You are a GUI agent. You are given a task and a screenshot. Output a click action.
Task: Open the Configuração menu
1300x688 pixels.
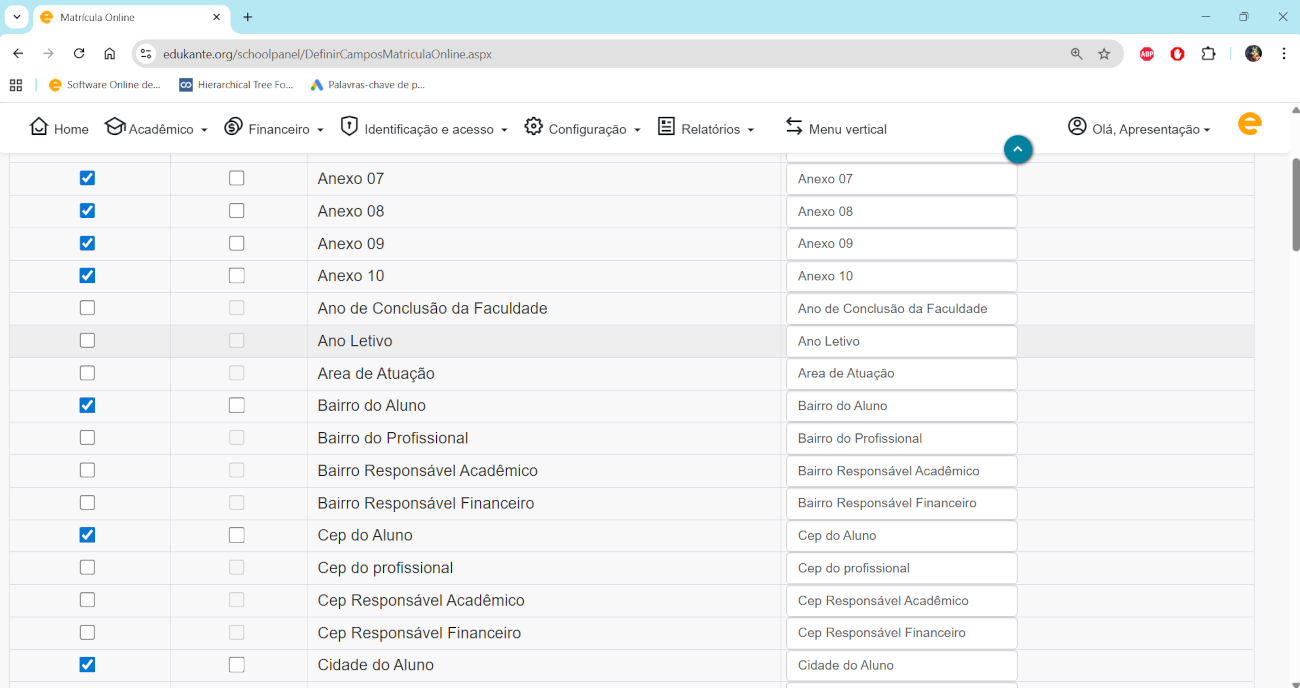pos(582,129)
